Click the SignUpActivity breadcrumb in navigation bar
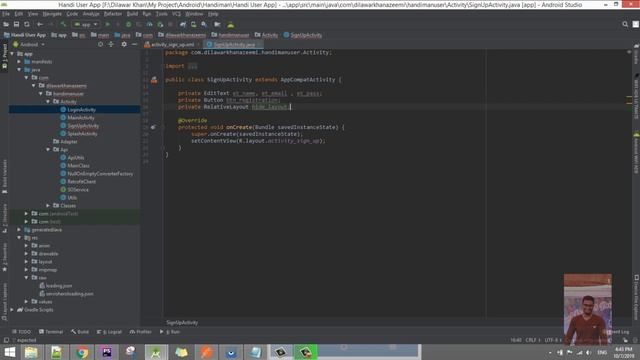 tap(302, 35)
